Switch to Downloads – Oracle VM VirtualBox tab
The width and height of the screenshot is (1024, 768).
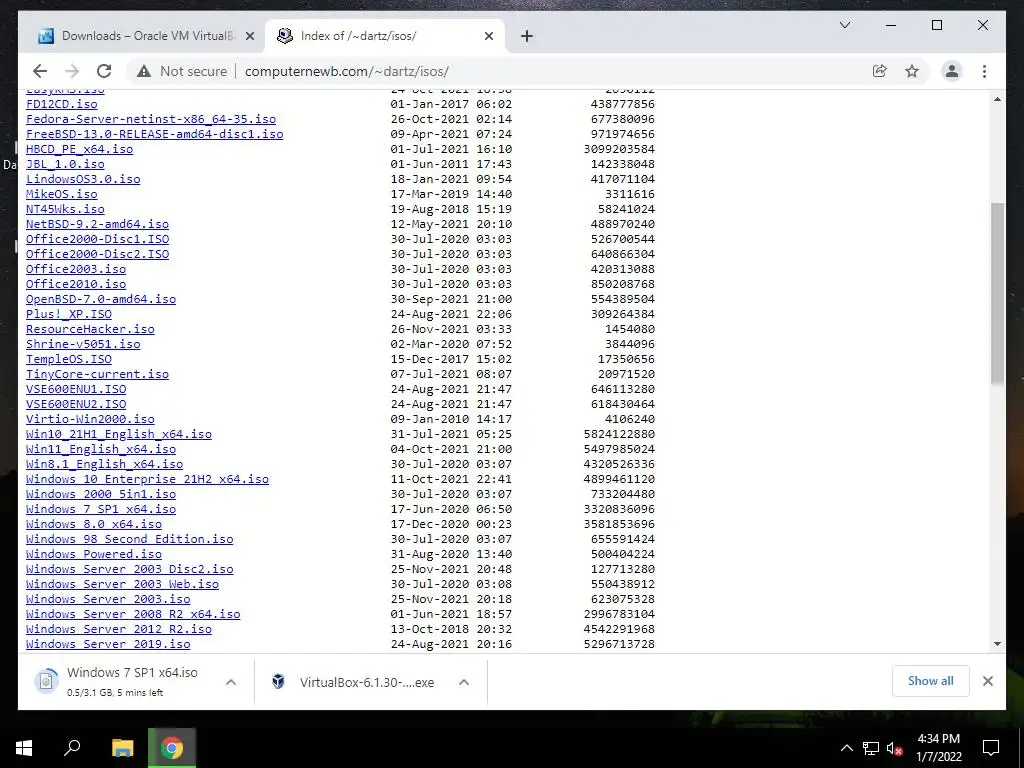(140, 36)
